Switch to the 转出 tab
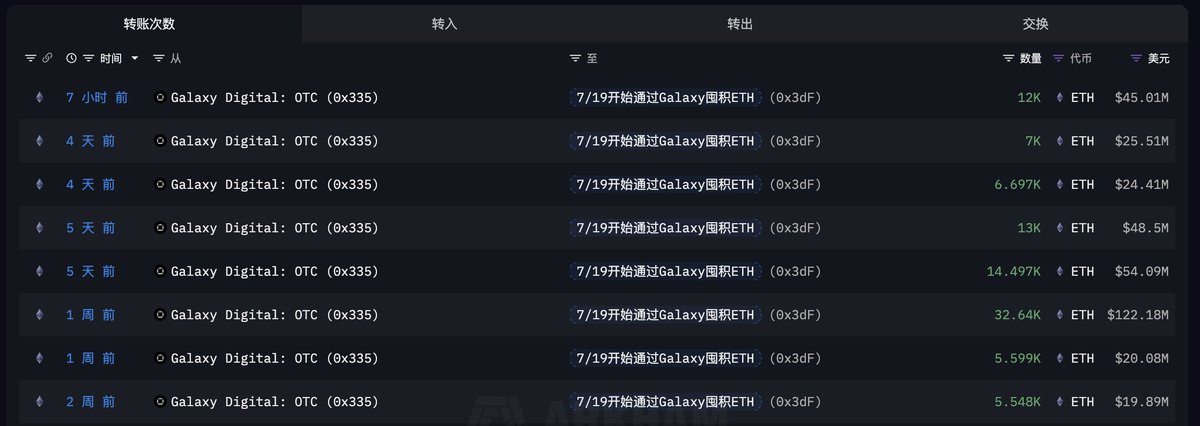 [741, 23]
